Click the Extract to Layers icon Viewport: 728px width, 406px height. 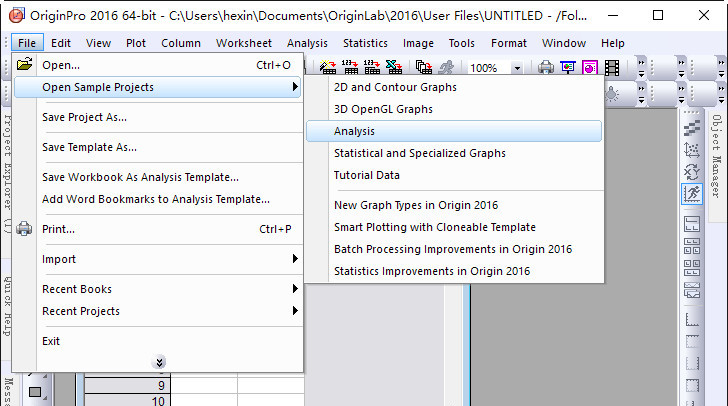(x=692, y=224)
